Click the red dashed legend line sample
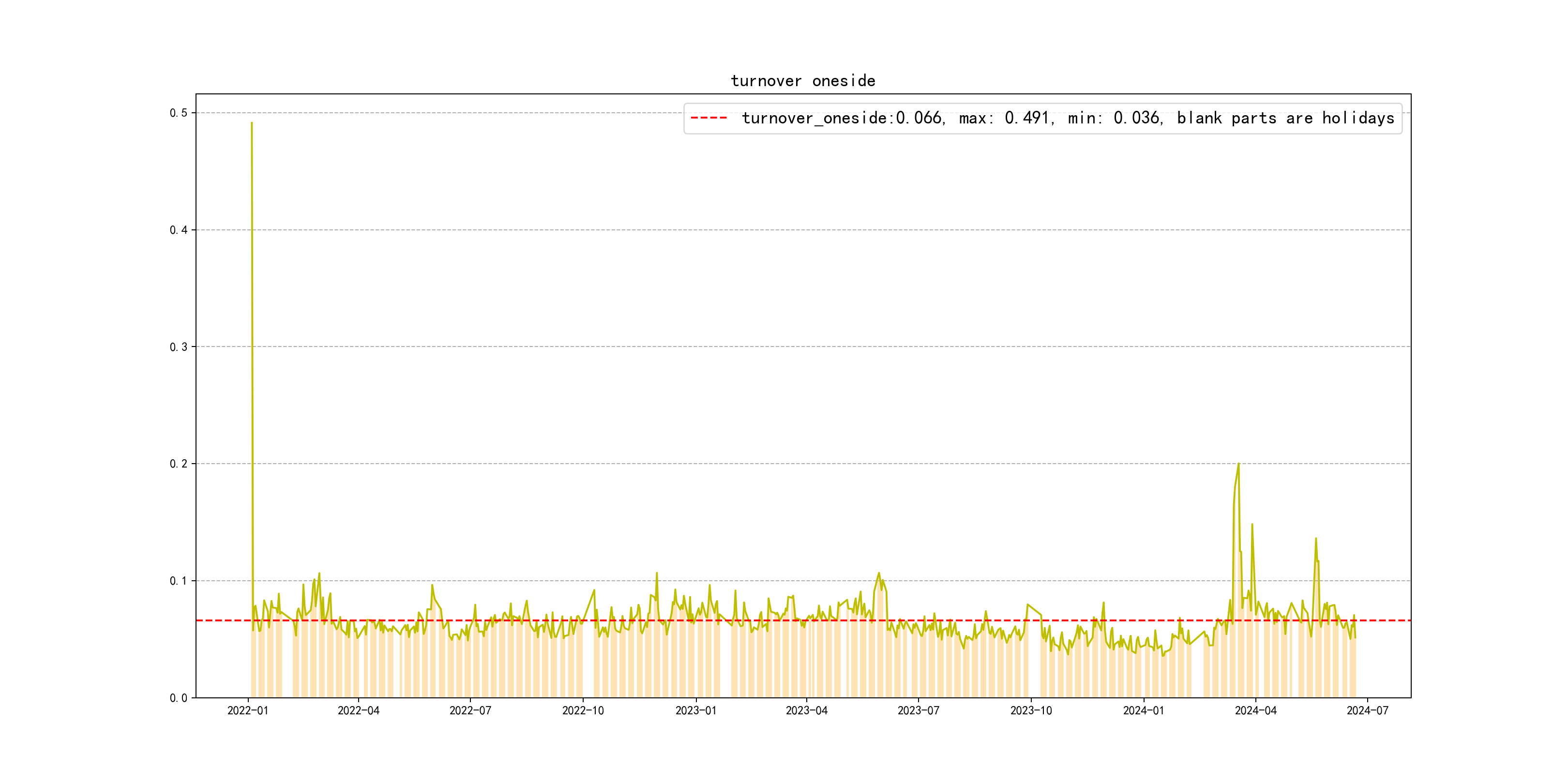 pyautogui.click(x=709, y=118)
